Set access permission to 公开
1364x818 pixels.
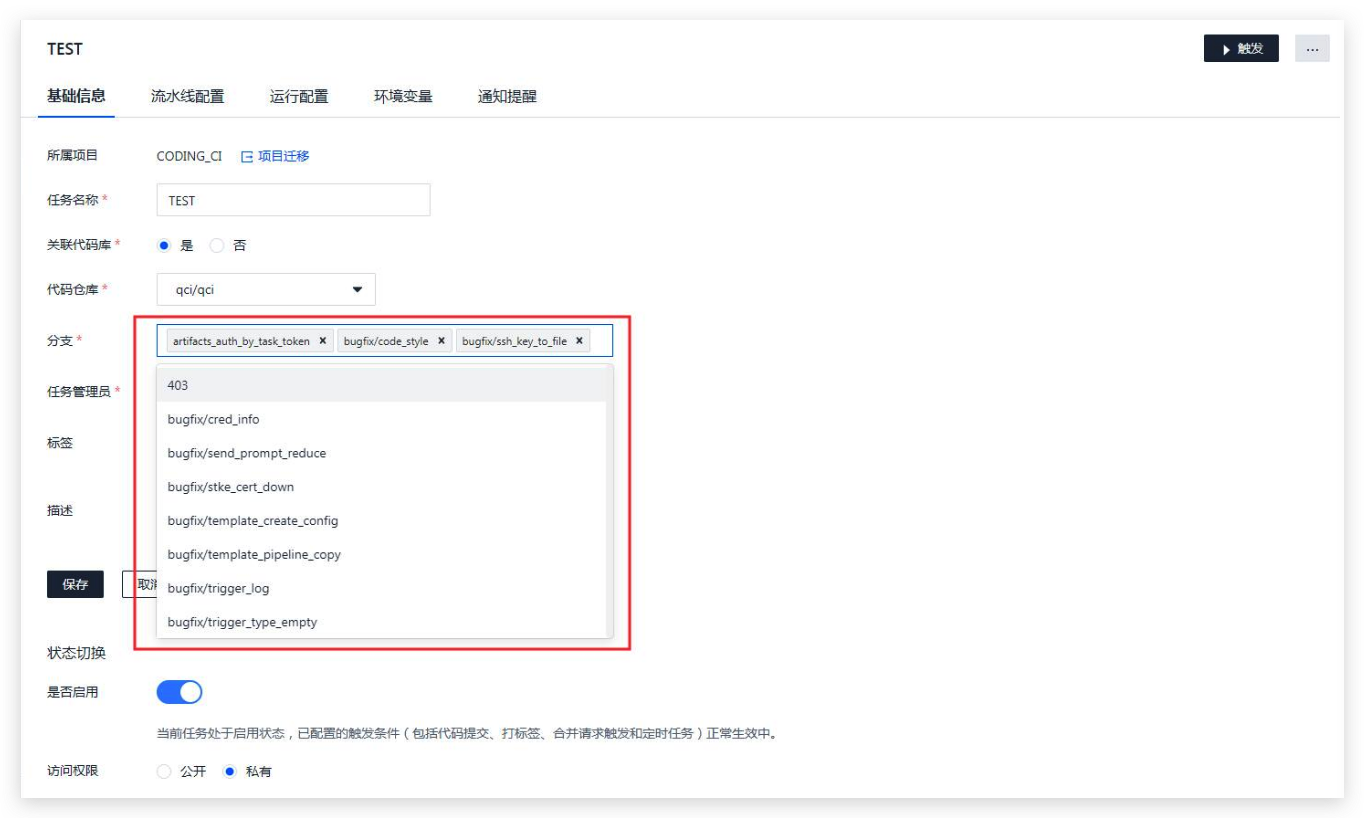165,772
